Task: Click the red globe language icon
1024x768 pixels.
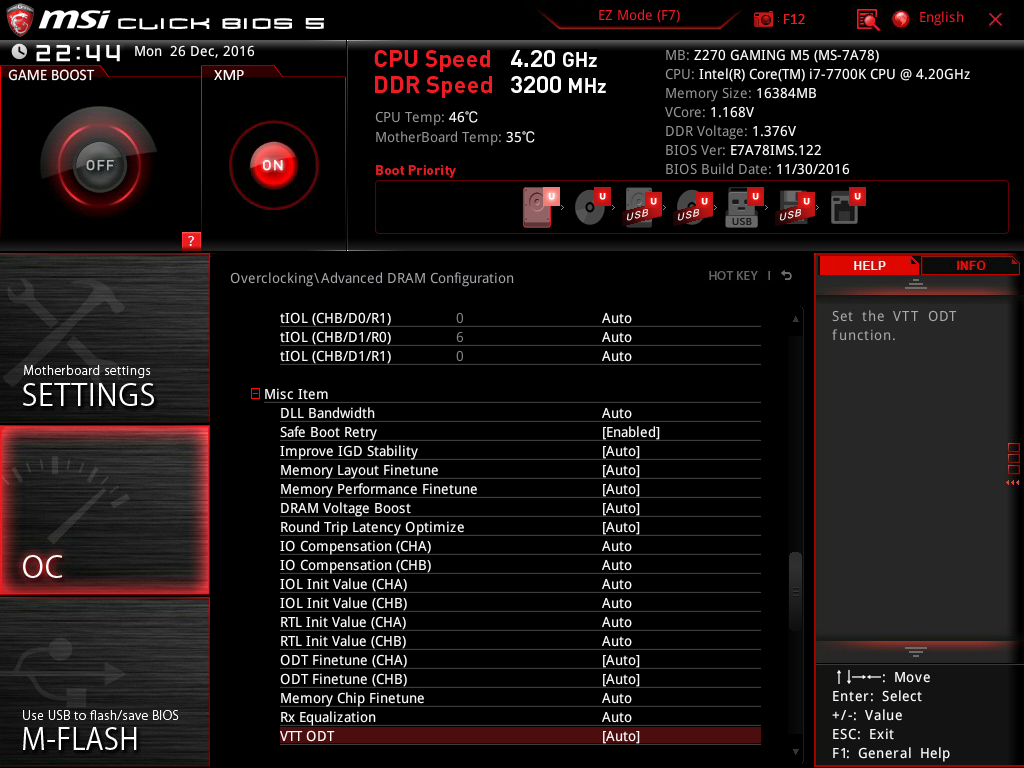Action: pos(901,19)
